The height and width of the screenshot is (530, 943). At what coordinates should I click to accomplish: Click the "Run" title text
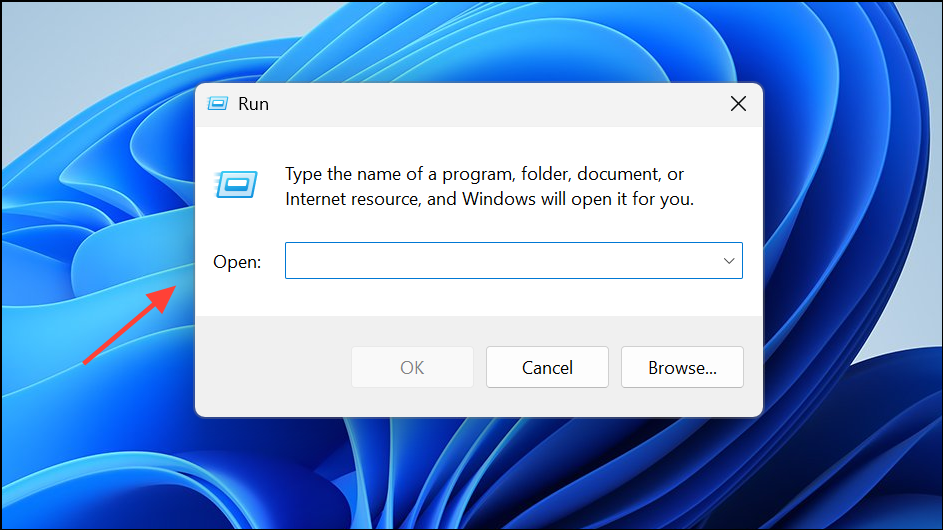(x=253, y=104)
